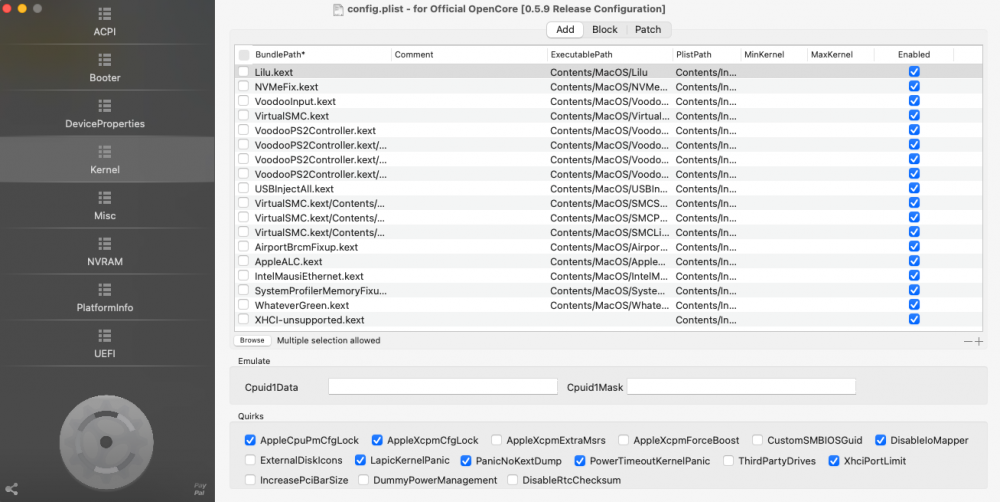Enable the IncreasePciBarSize quirk

tap(250, 480)
